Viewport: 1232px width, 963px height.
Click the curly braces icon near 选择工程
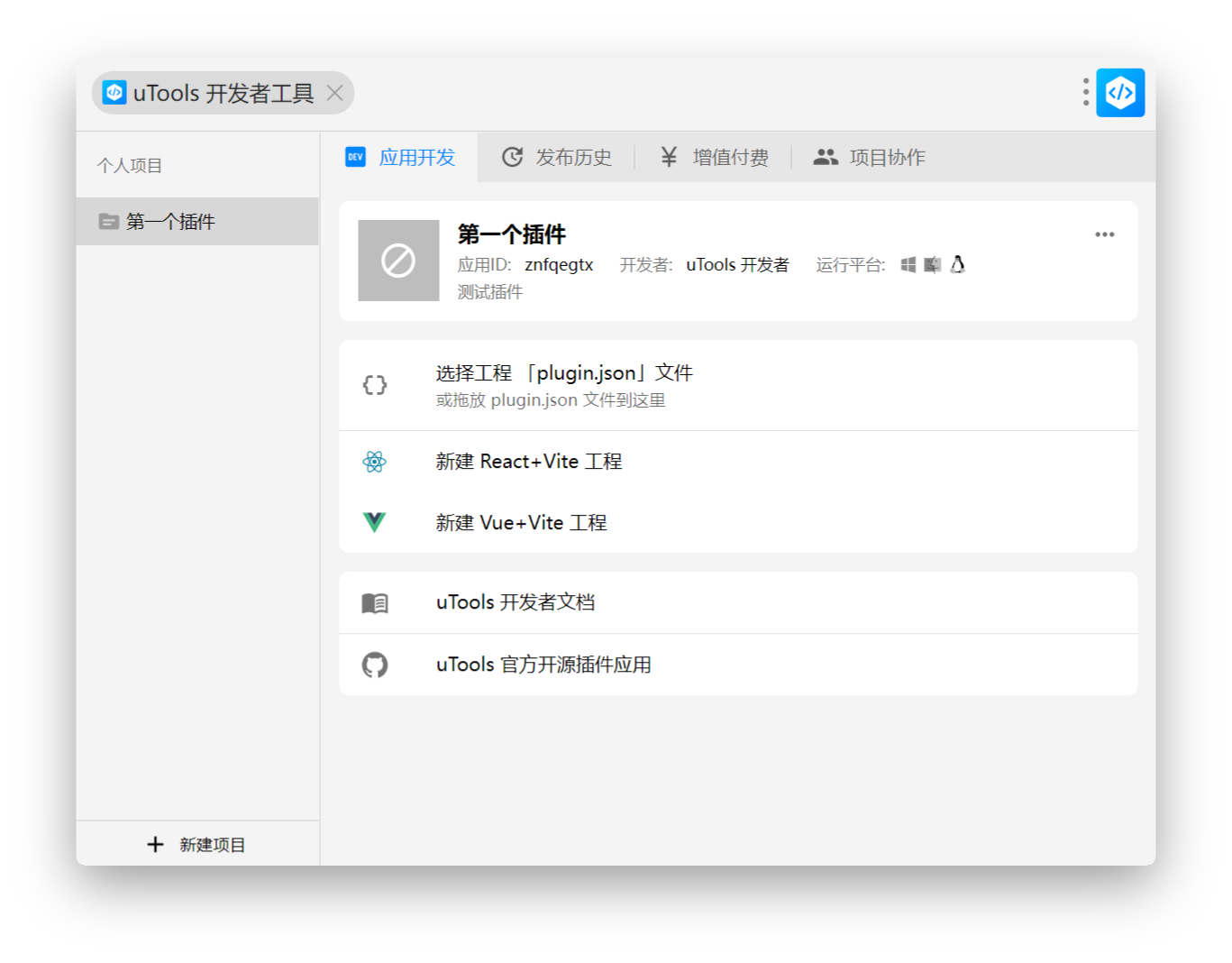click(x=375, y=384)
